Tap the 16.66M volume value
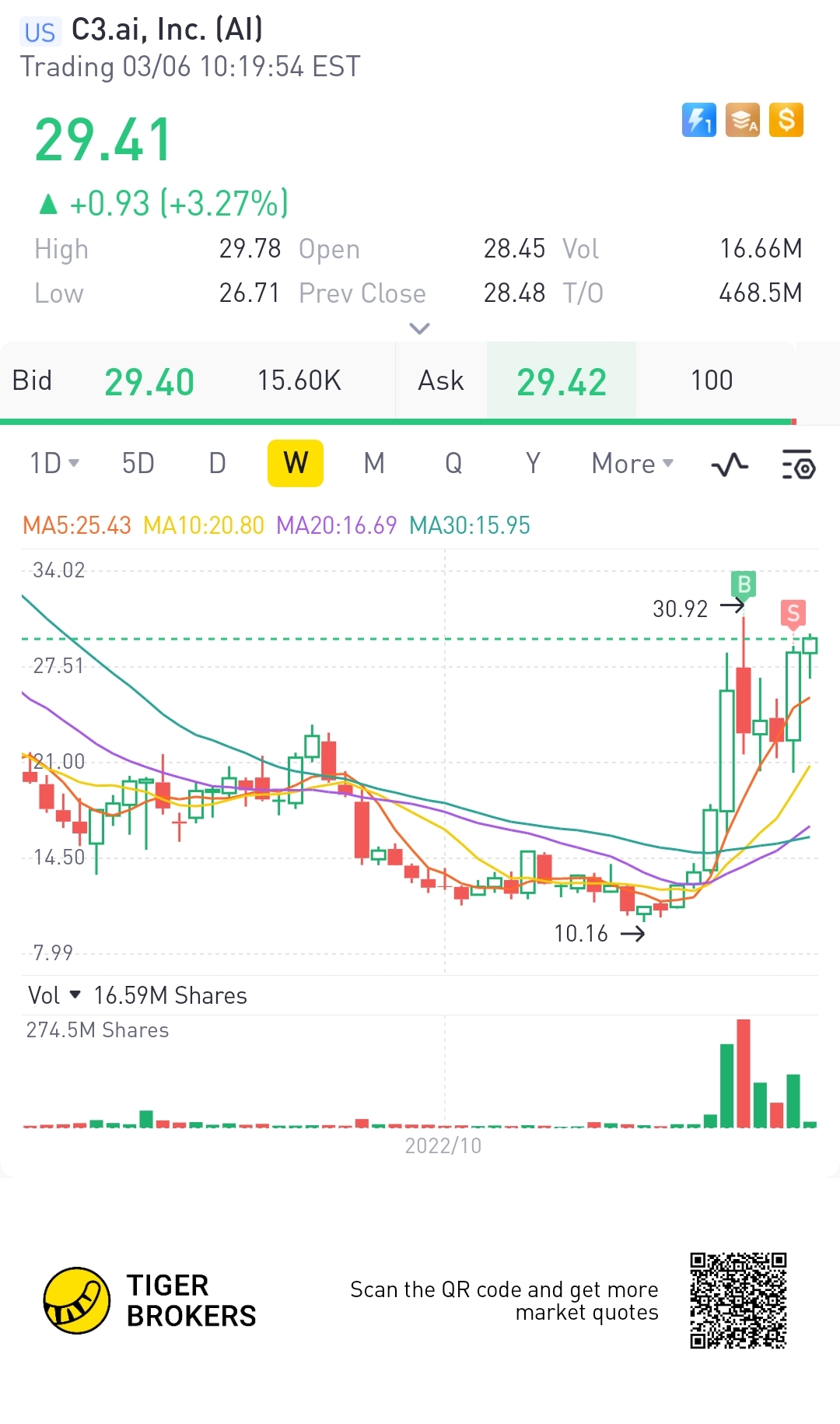The height and width of the screenshot is (1424, 840). pos(761,248)
